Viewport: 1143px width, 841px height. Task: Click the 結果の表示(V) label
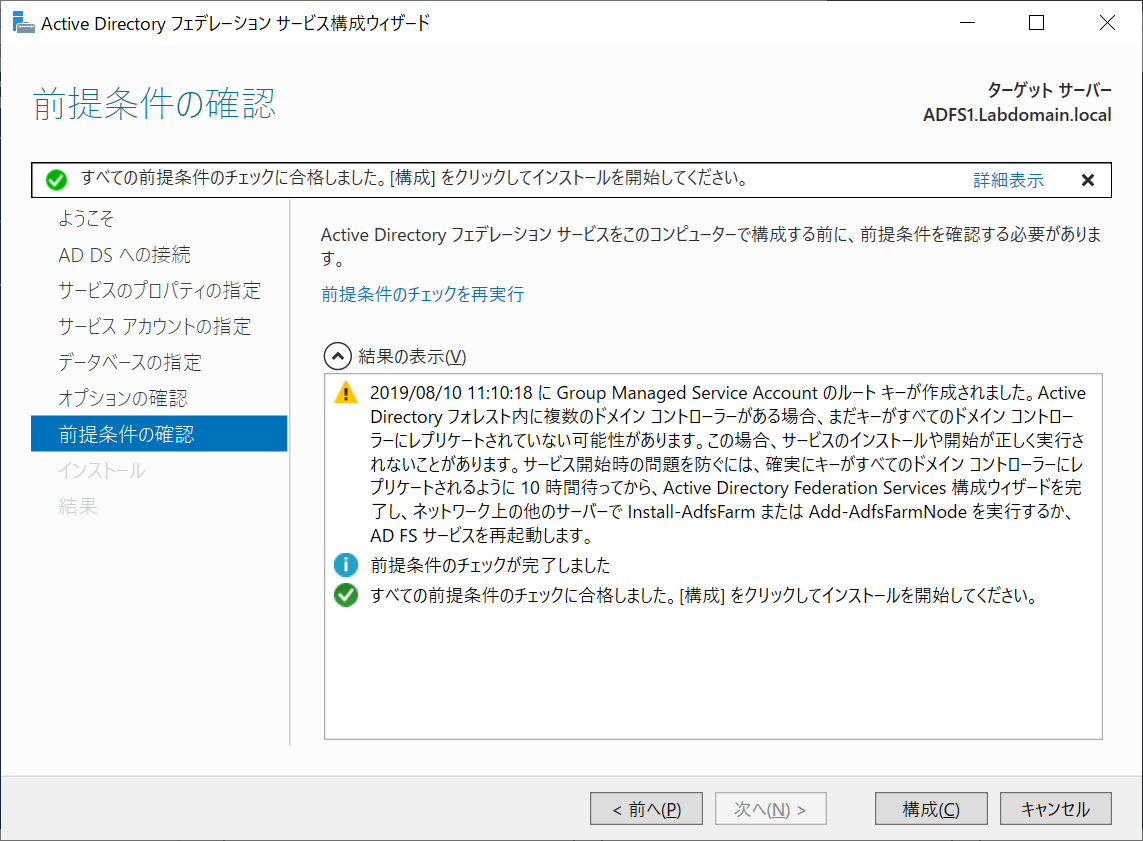pyautogui.click(x=412, y=357)
